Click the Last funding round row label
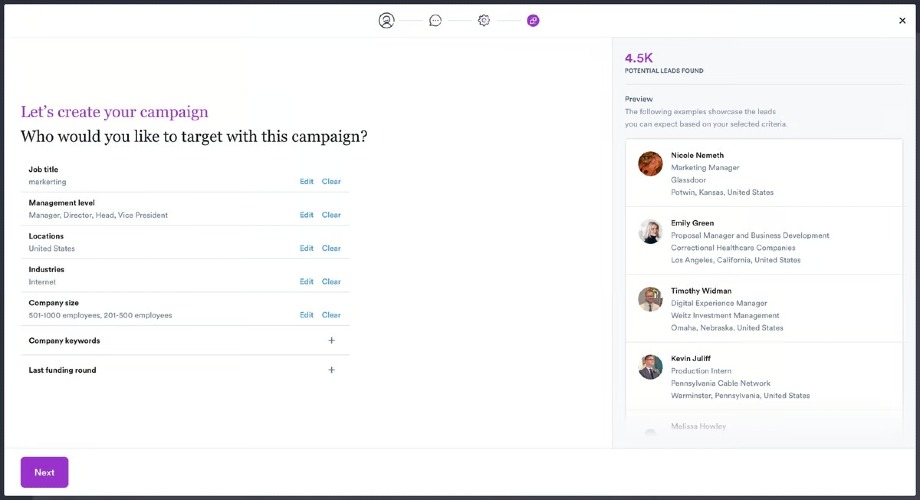Screen dimensions: 920x500 pyautogui.click(x=62, y=370)
